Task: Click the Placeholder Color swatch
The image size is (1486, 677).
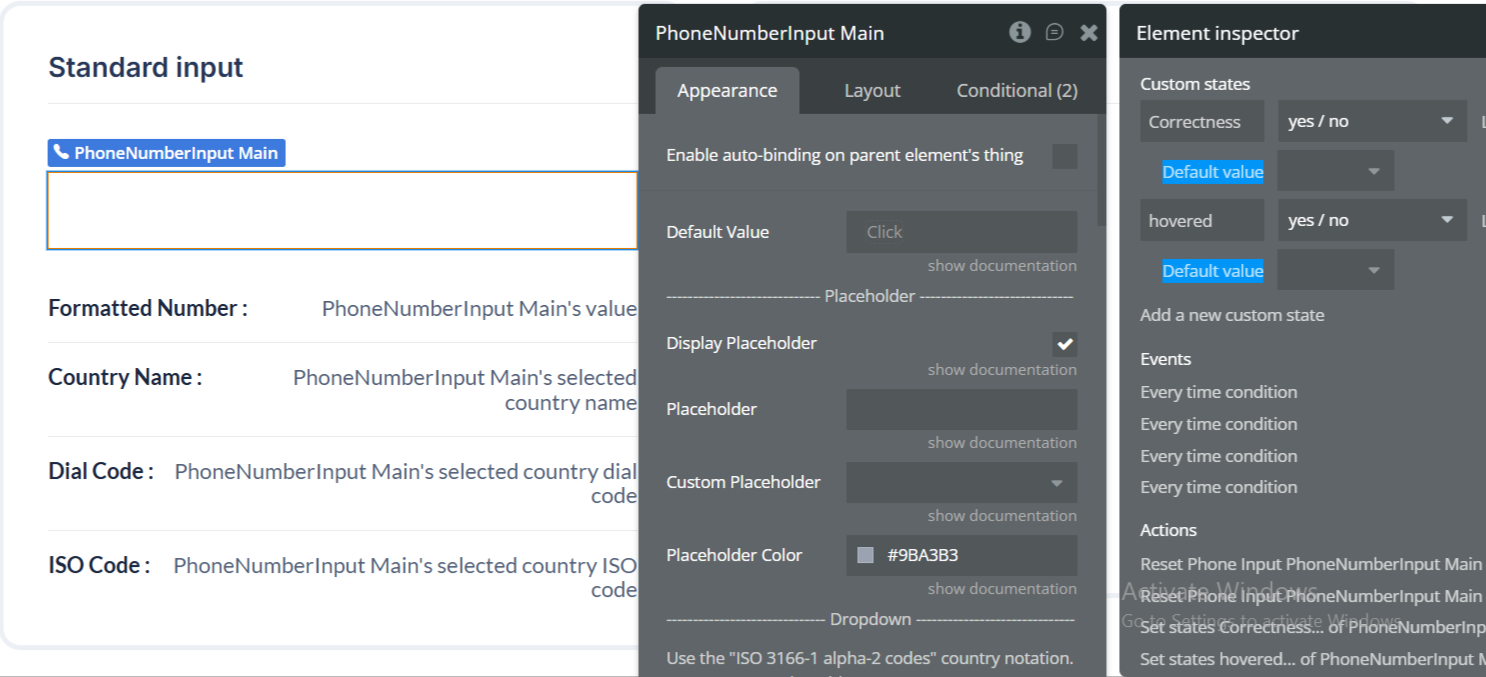Action: pos(866,555)
